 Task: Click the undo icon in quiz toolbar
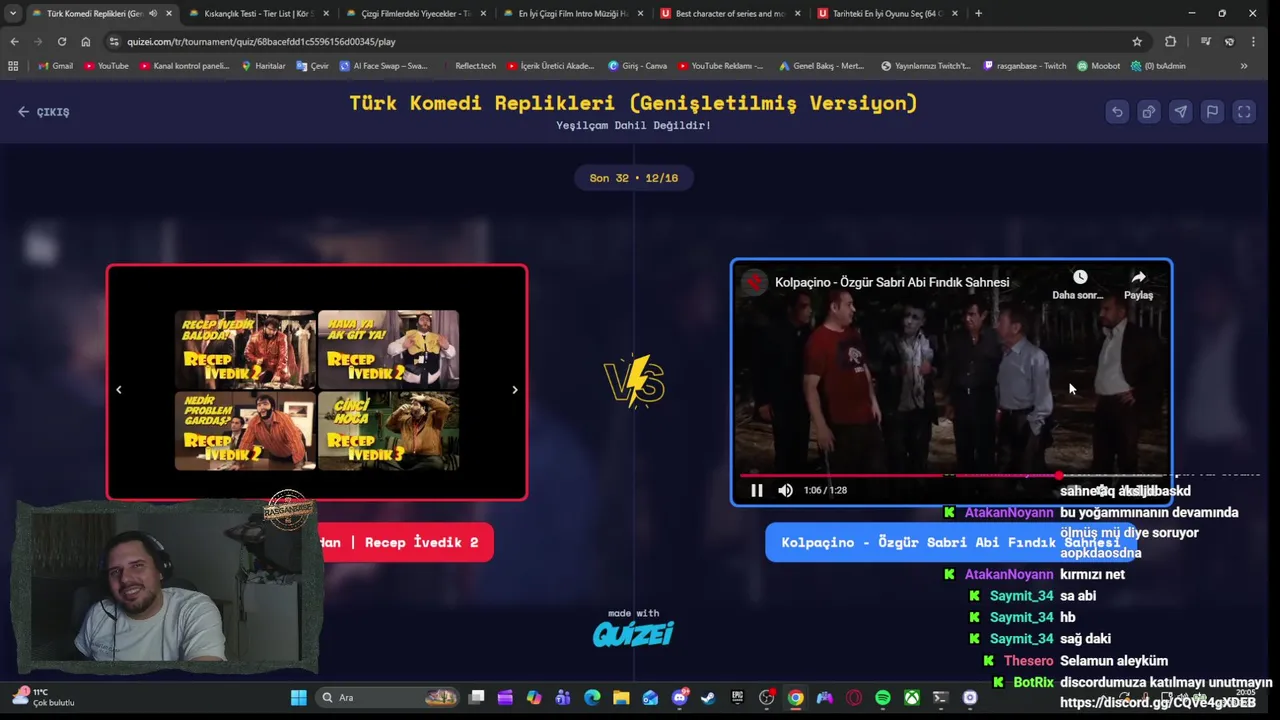pyautogui.click(x=1117, y=112)
